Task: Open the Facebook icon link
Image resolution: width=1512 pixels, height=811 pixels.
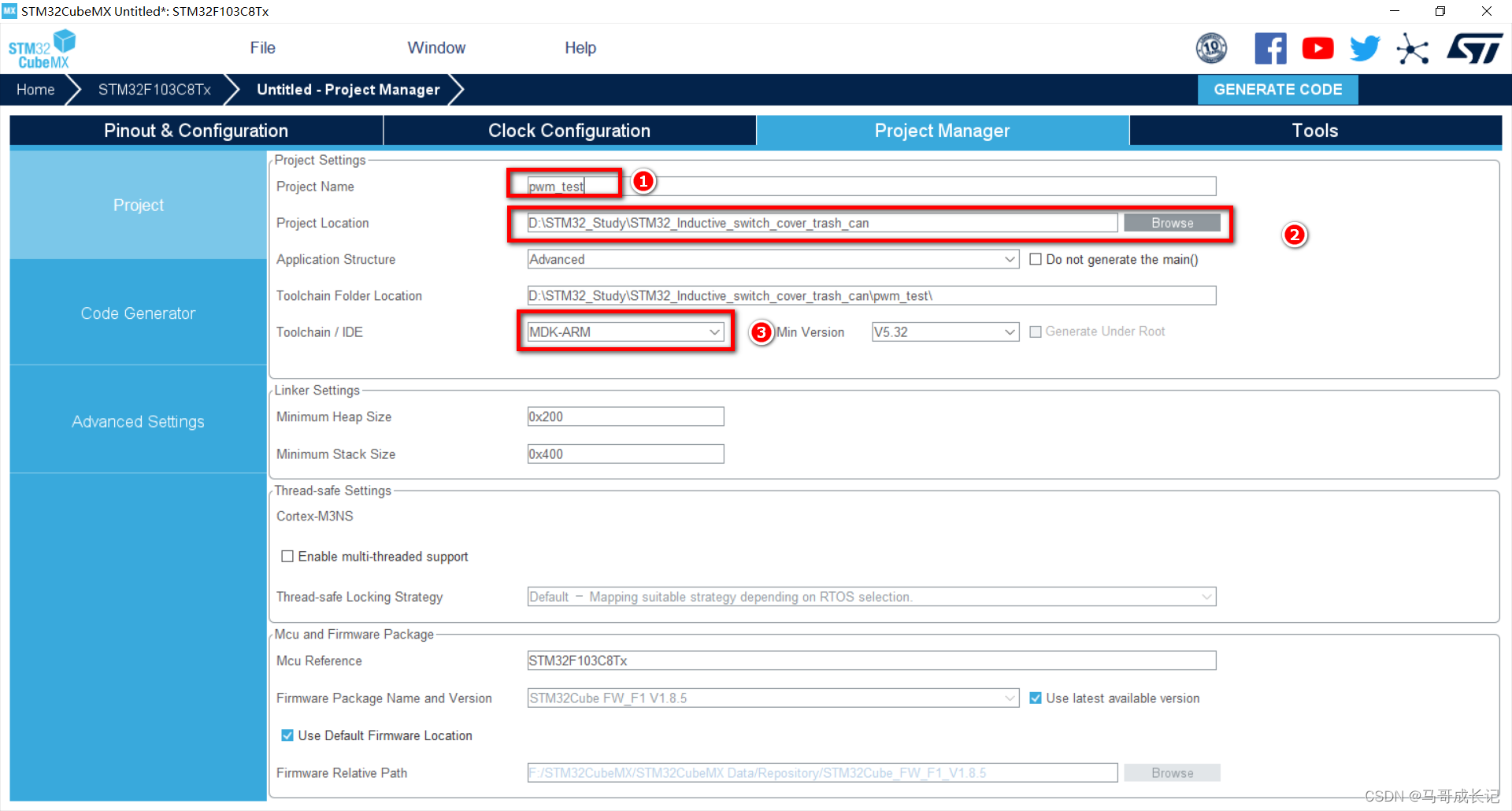Action: click(1270, 48)
